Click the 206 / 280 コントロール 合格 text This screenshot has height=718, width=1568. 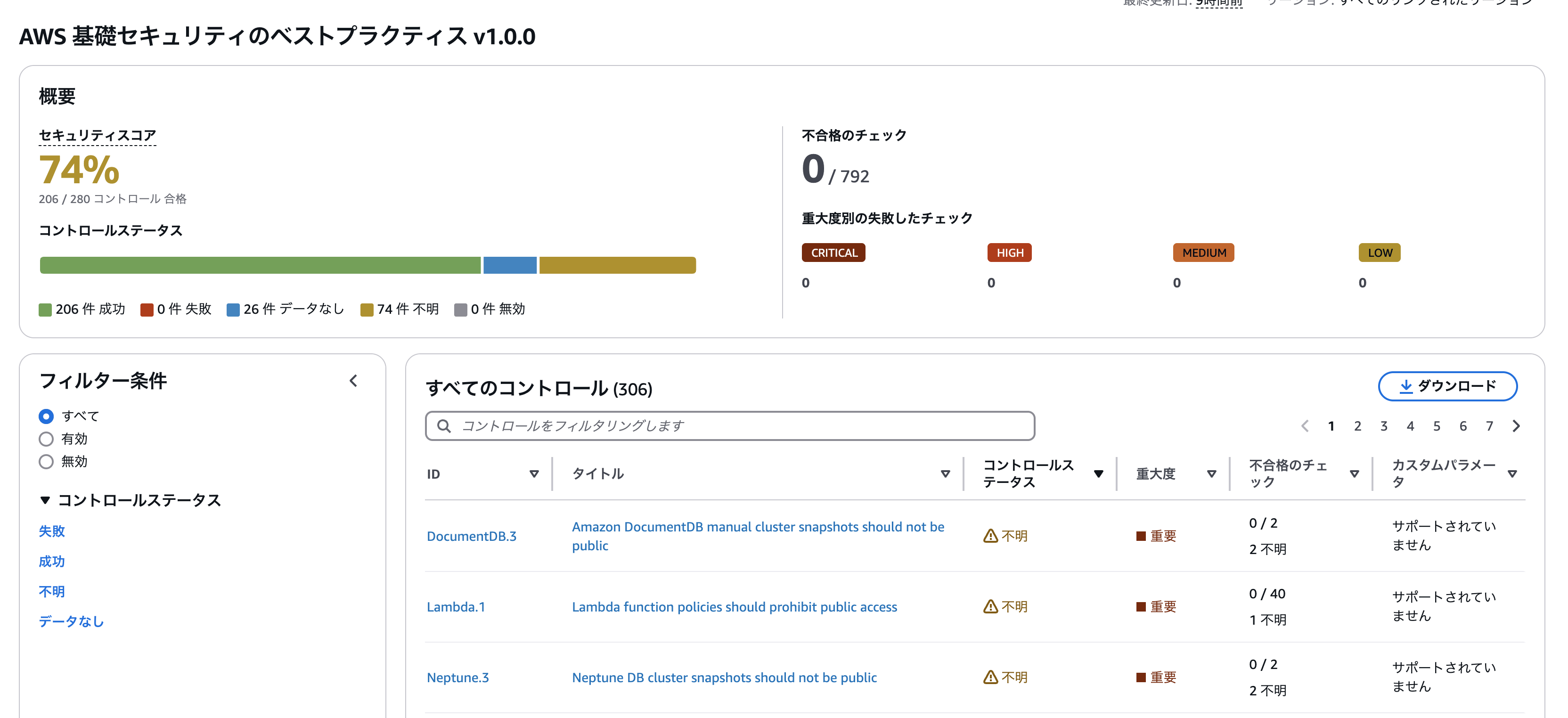pyautogui.click(x=113, y=199)
